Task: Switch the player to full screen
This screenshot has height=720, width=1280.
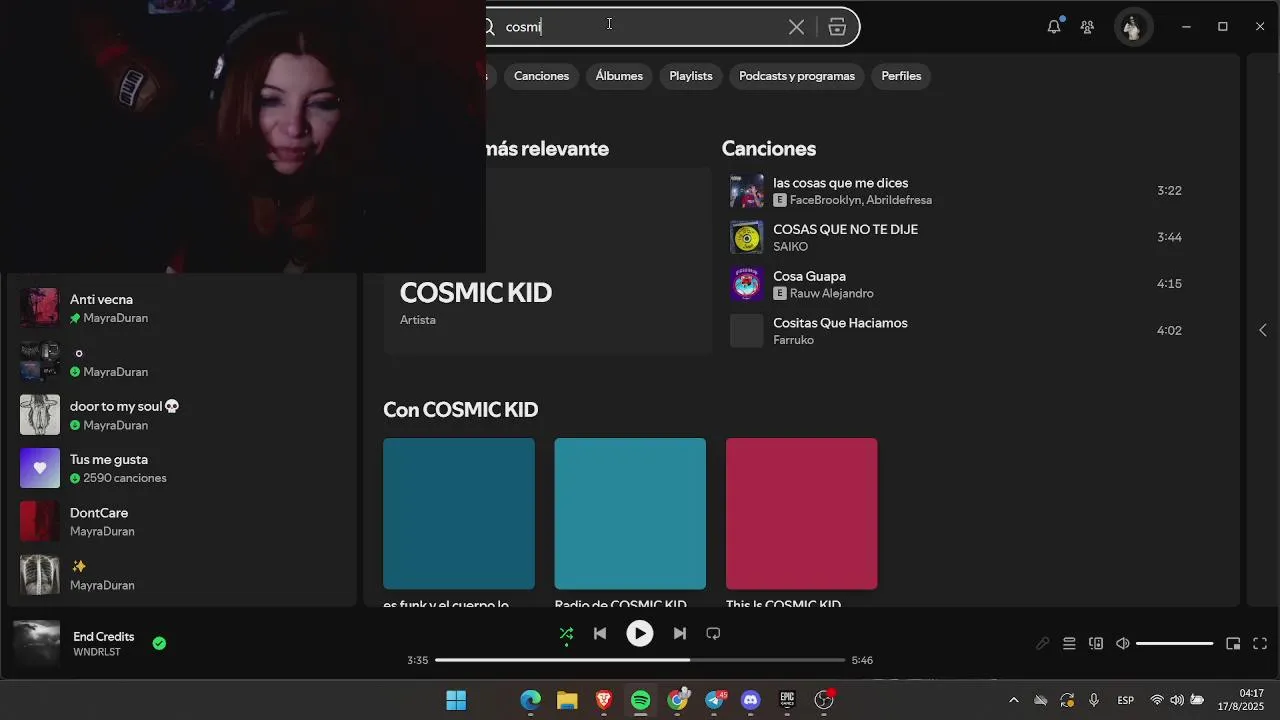Action: (x=1260, y=644)
